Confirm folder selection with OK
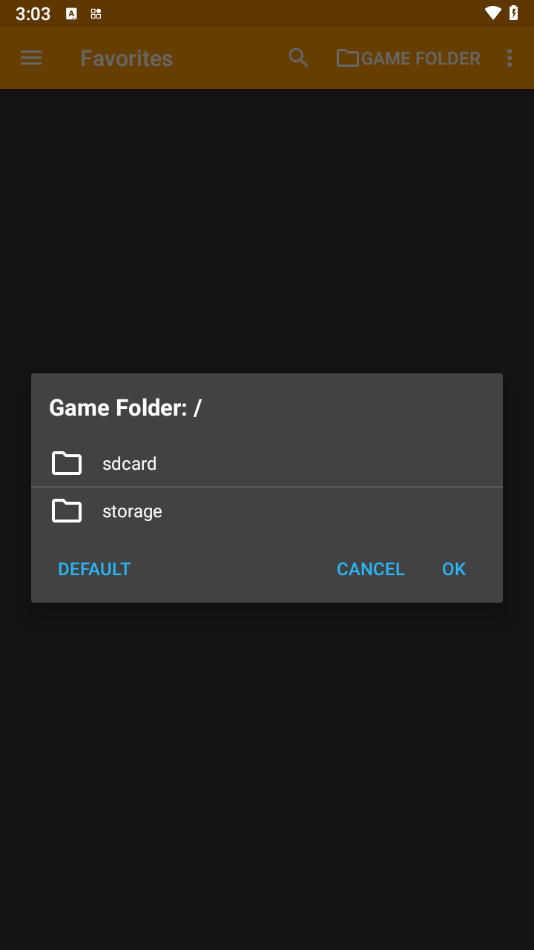The image size is (534, 950). tap(454, 569)
